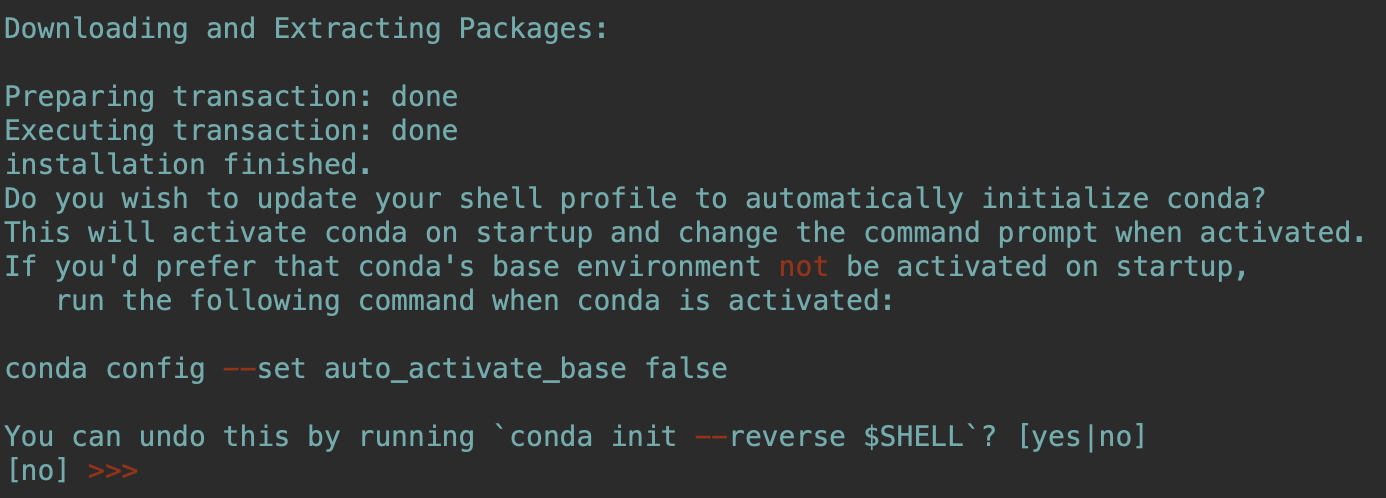Click "conda config" at the command start
Image resolution: width=1386 pixels, height=498 pixels.
coord(105,369)
